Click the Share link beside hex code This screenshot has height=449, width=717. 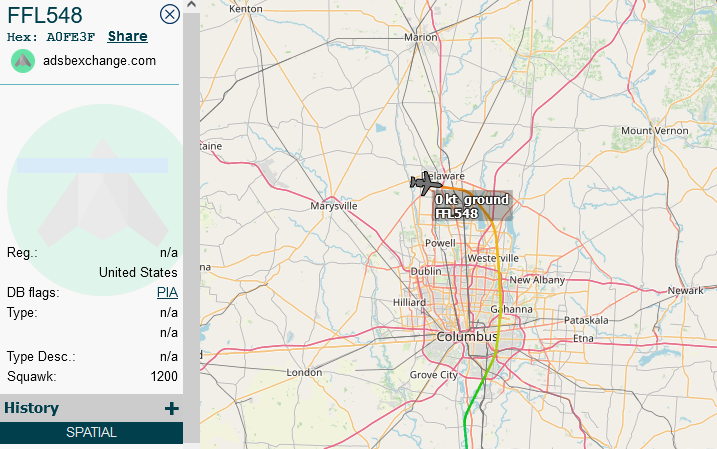[127, 37]
